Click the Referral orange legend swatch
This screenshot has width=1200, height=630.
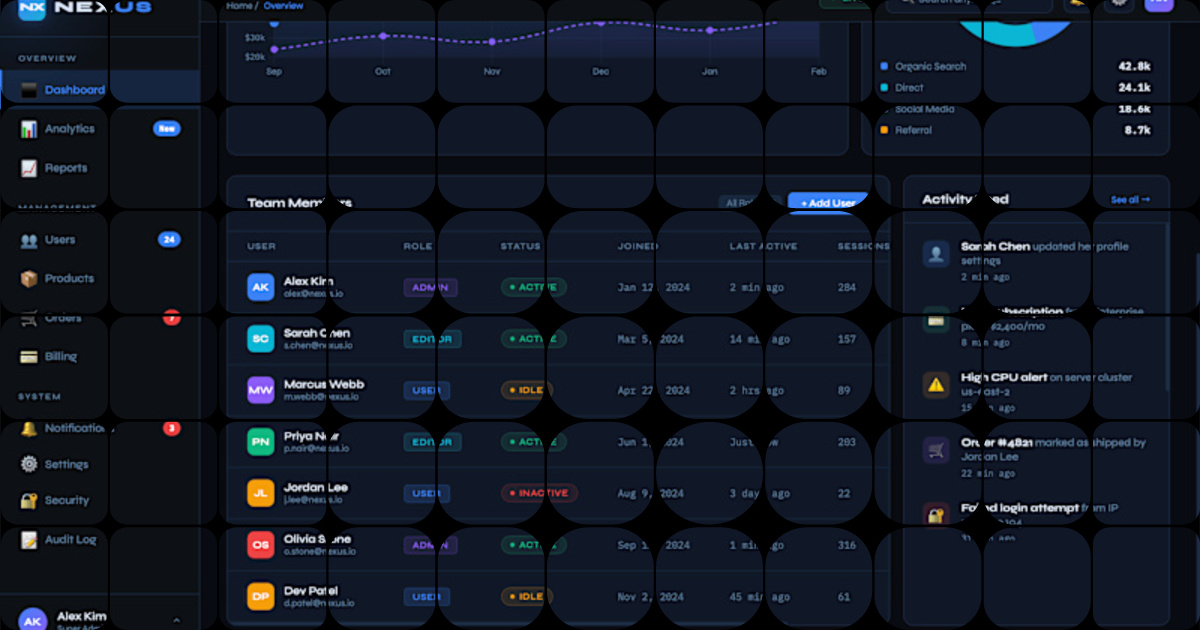coord(884,130)
